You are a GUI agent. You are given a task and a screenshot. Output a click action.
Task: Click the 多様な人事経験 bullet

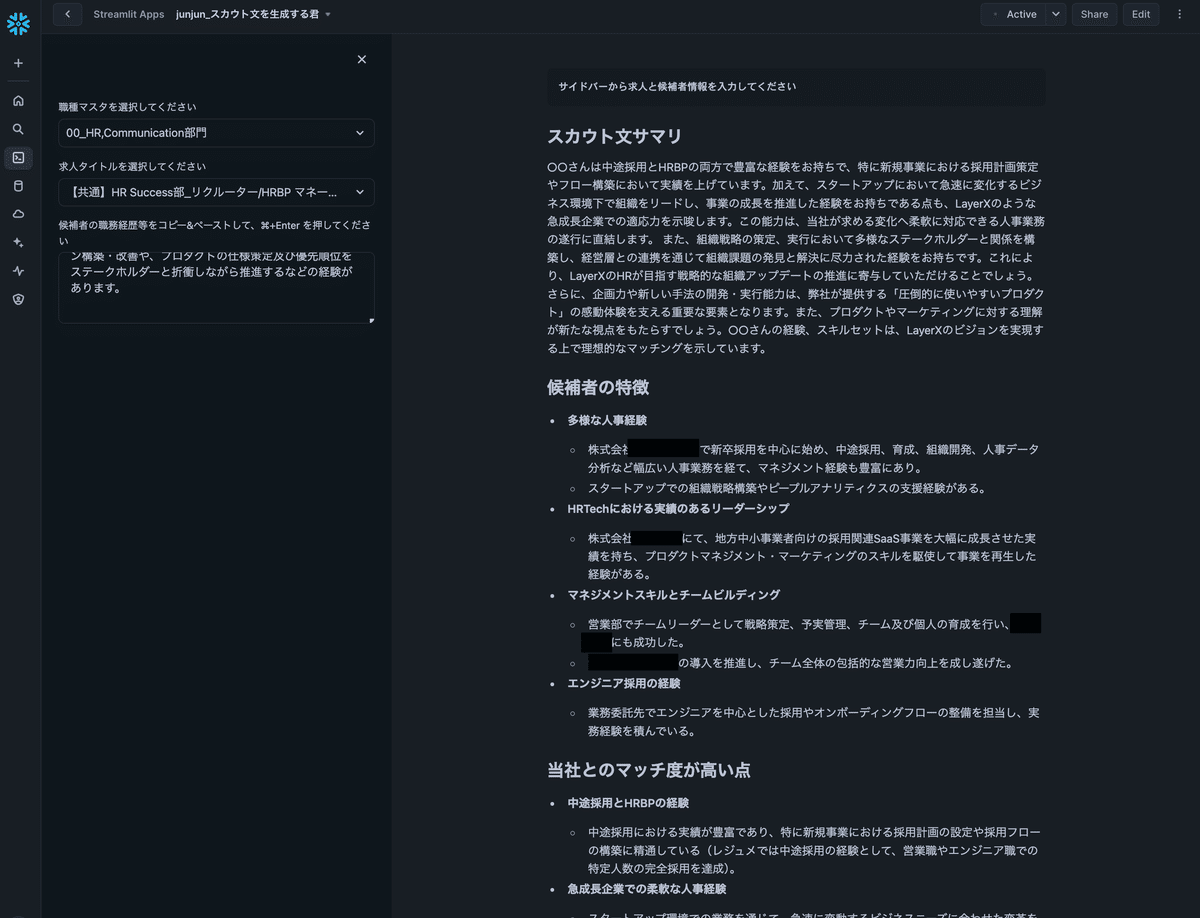click(x=607, y=420)
